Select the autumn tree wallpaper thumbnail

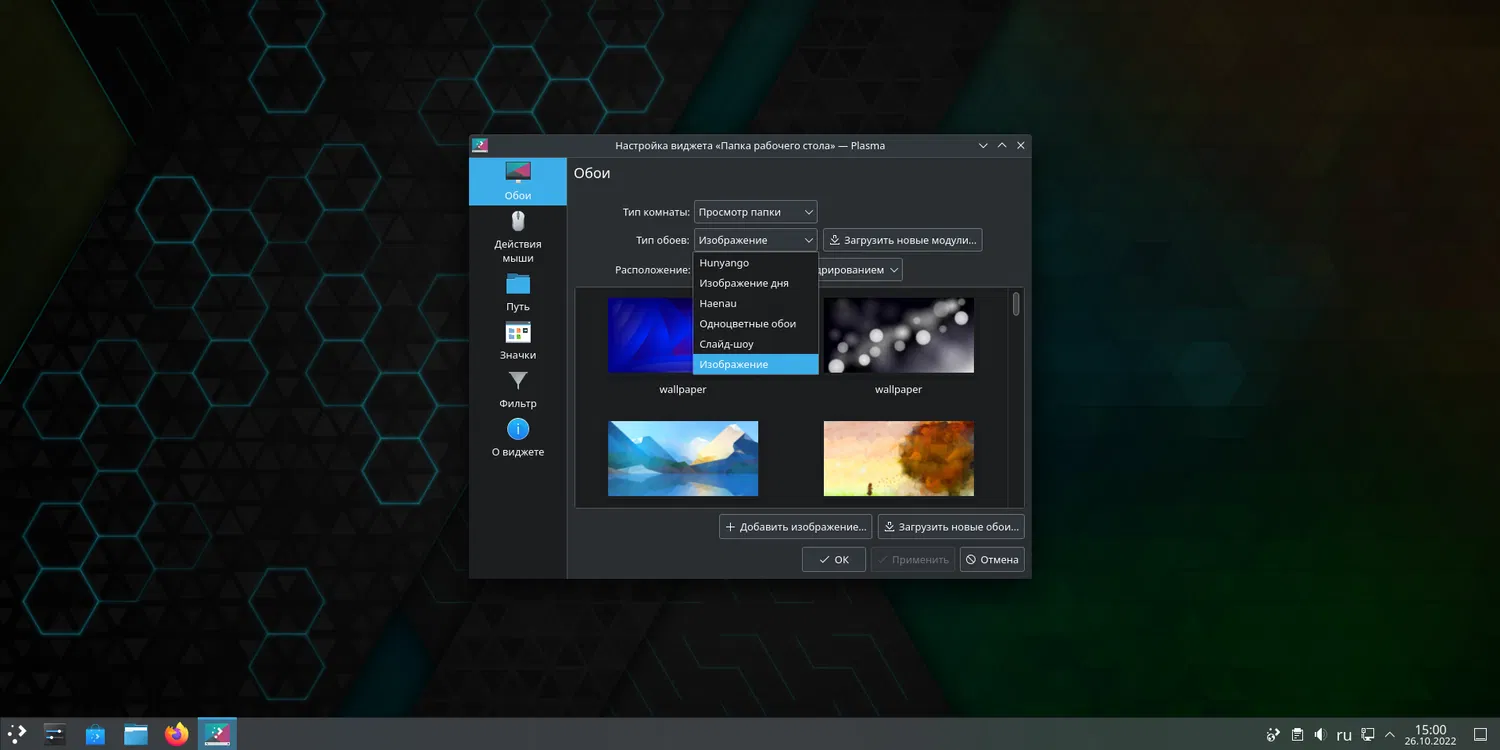(898, 458)
